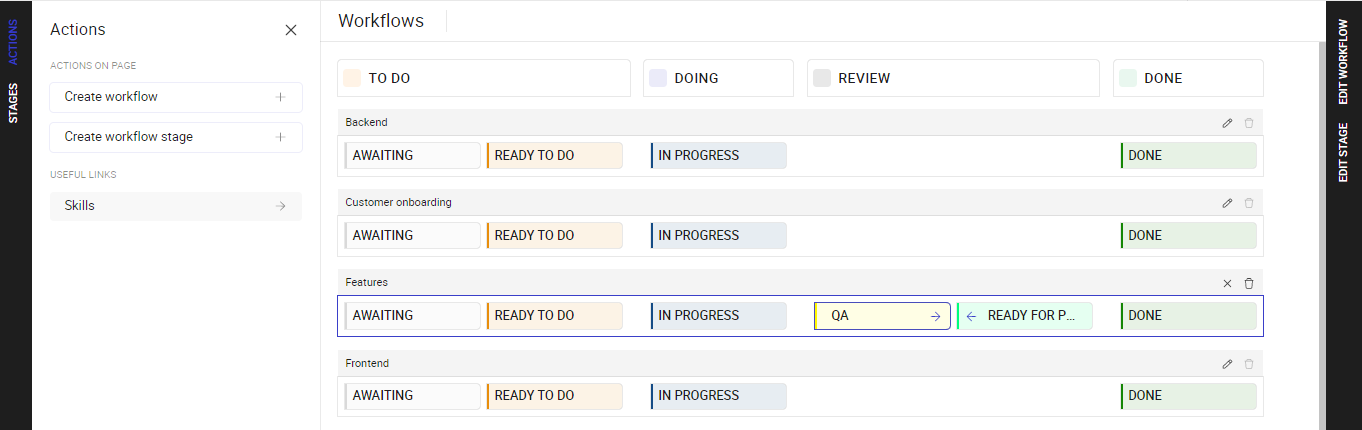Click trash icon for Features workflow
1362x430 pixels.
tap(1248, 283)
